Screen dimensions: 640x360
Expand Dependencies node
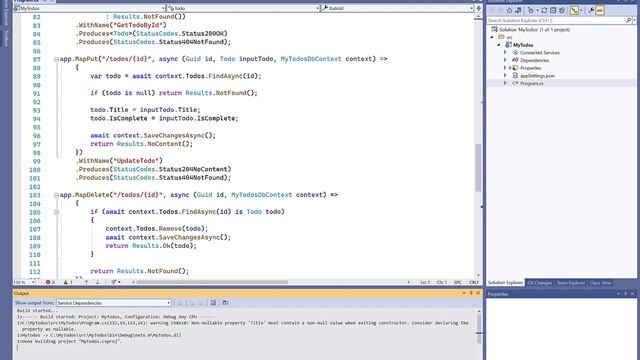(x=505, y=60)
